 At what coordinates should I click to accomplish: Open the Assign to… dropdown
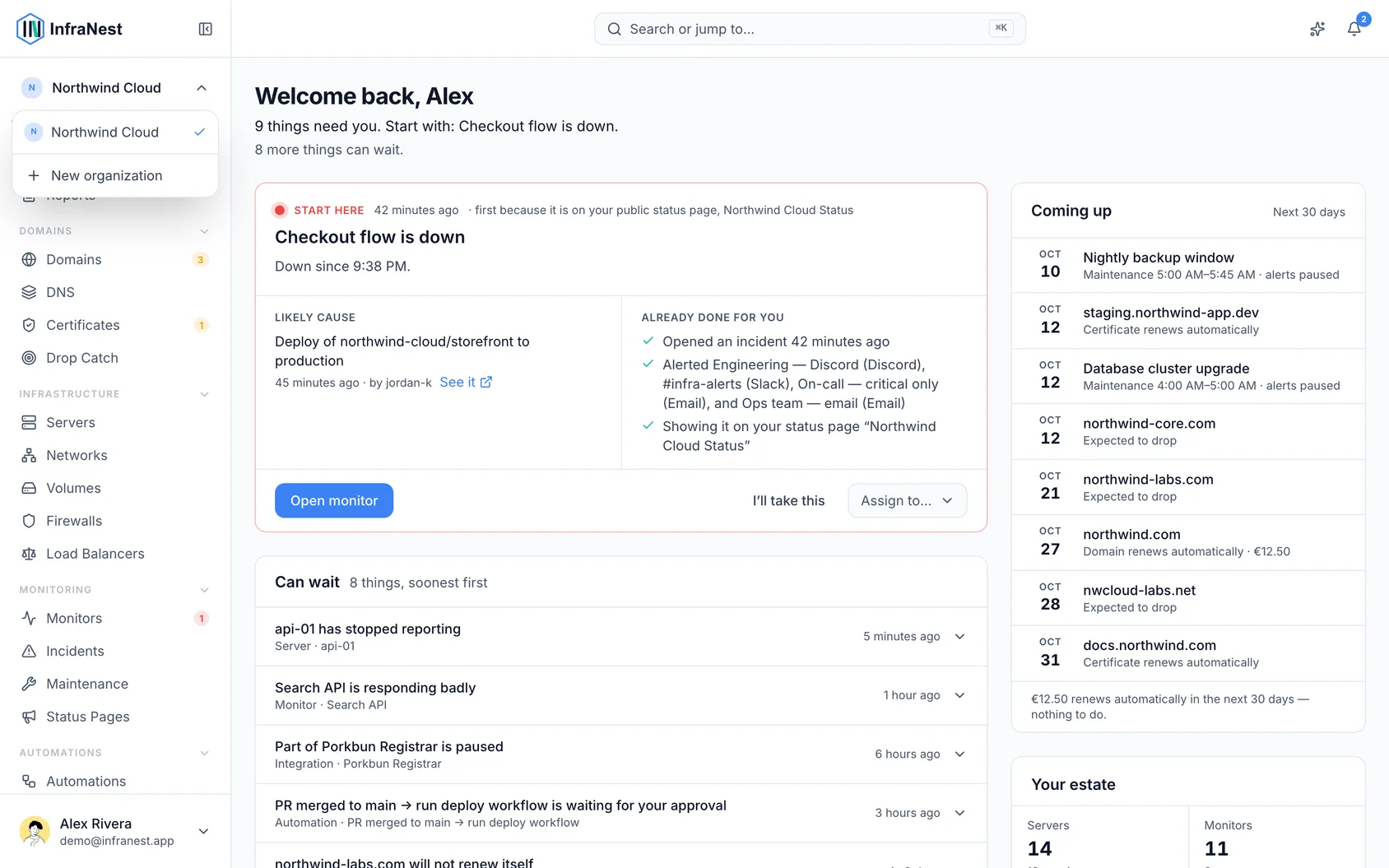point(907,501)
